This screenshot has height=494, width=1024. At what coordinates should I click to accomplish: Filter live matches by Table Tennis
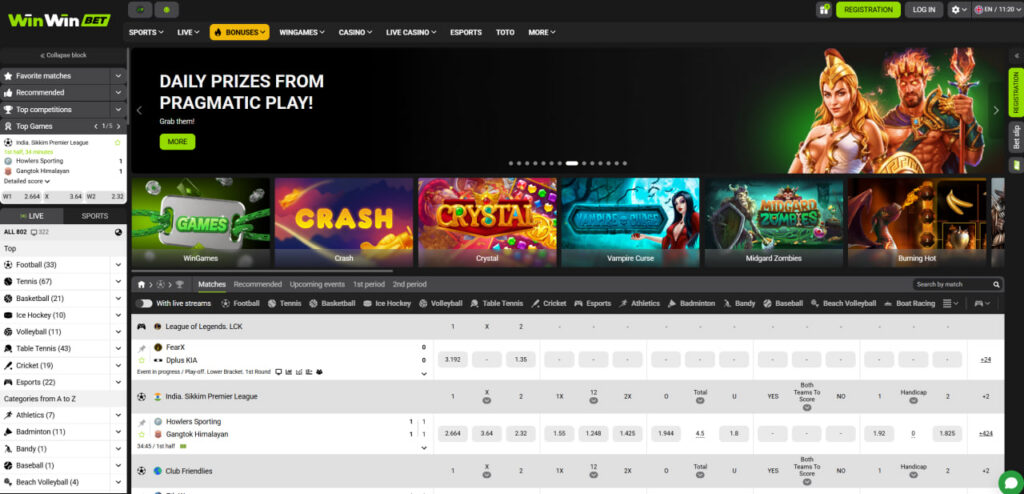tap(496, 303)
